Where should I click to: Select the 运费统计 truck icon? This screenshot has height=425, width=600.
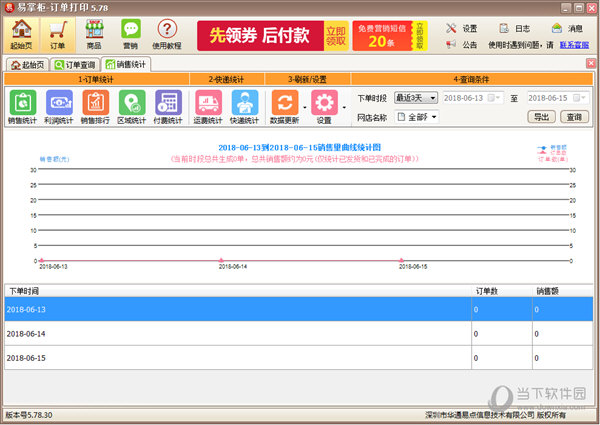[208, 107]
